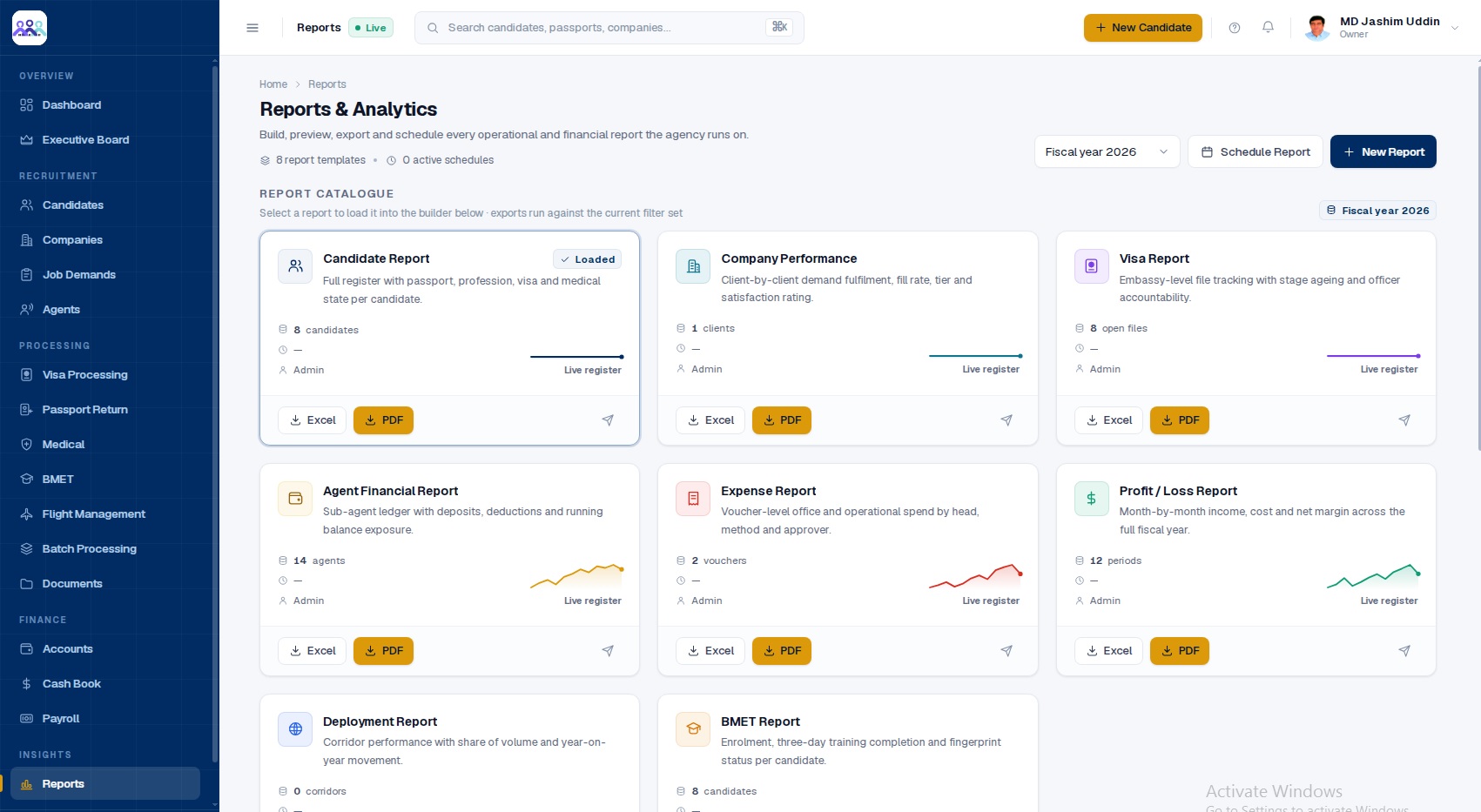Image resolution: width=1481 pixels, height=812 pixels.
Task: Send the Candidate Report via the paper-plane icon
Action: [608, 420]
